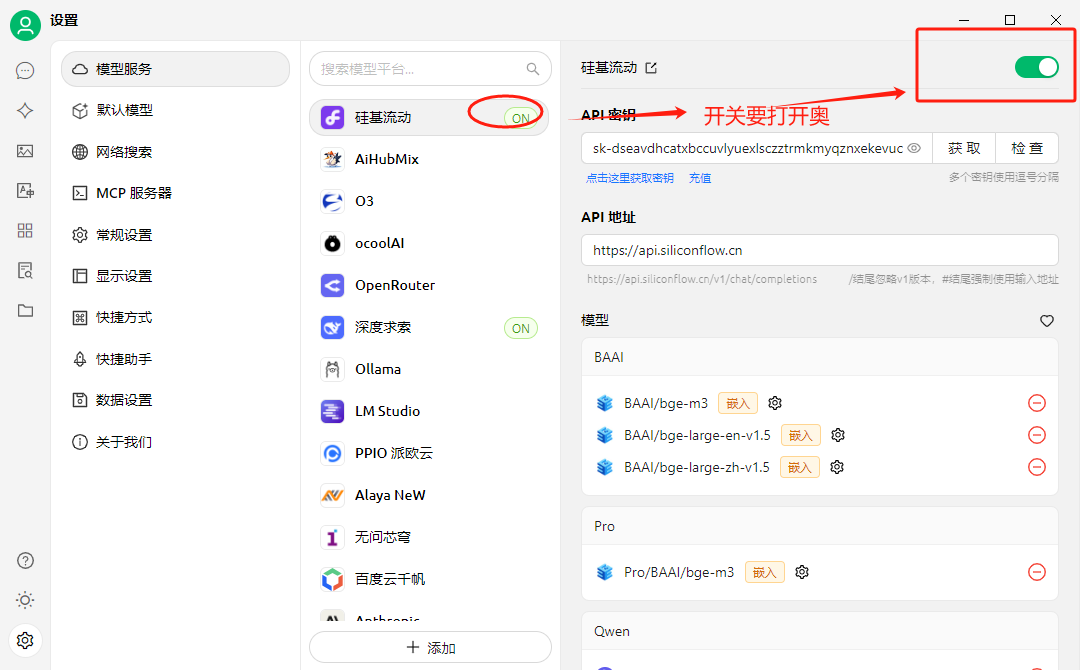Click the 检查 API key button
Screen dimensions: 1080x670
[x=1027, y=148]
